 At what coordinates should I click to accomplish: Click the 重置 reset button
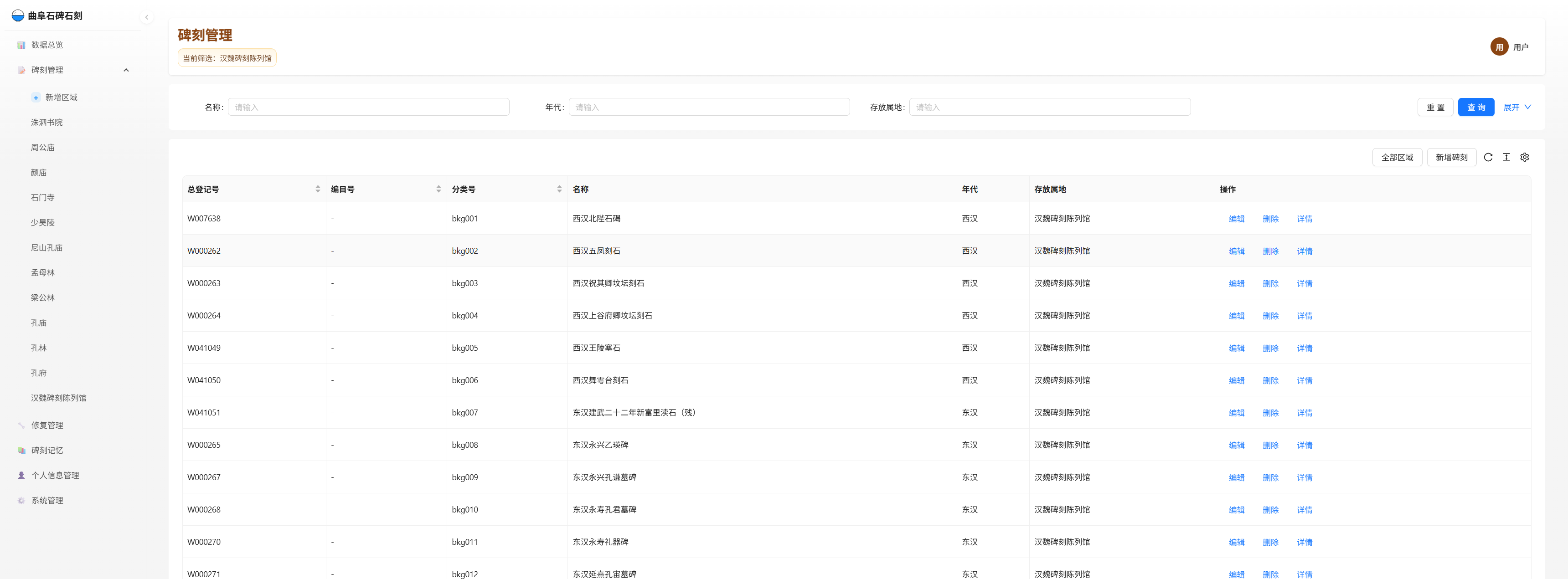(1435, 107)
